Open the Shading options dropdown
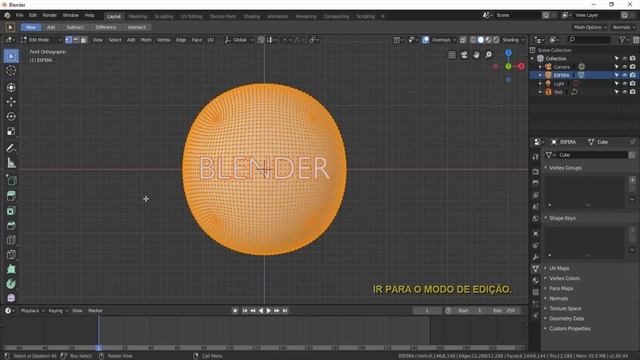The image size is (640, 360). pos(513,40)
